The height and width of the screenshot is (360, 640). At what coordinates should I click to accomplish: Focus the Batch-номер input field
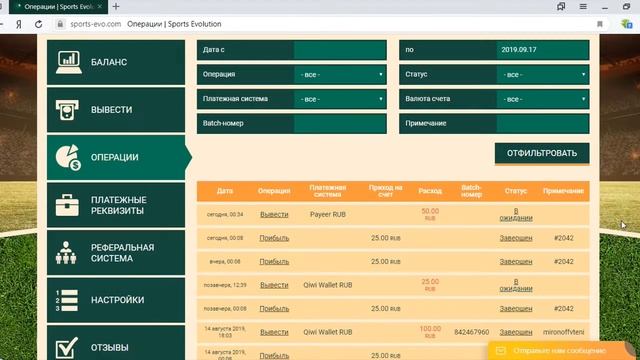point(340,123)
